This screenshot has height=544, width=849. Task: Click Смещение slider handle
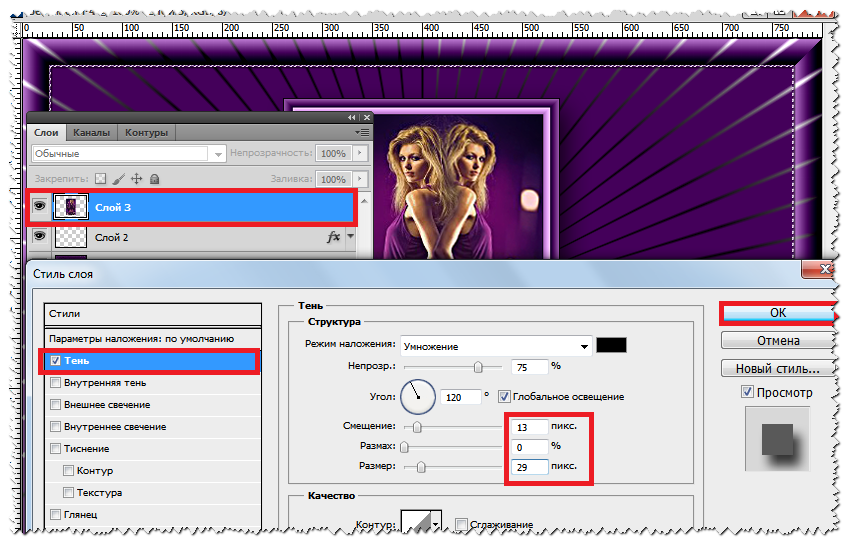pos(417,427)
